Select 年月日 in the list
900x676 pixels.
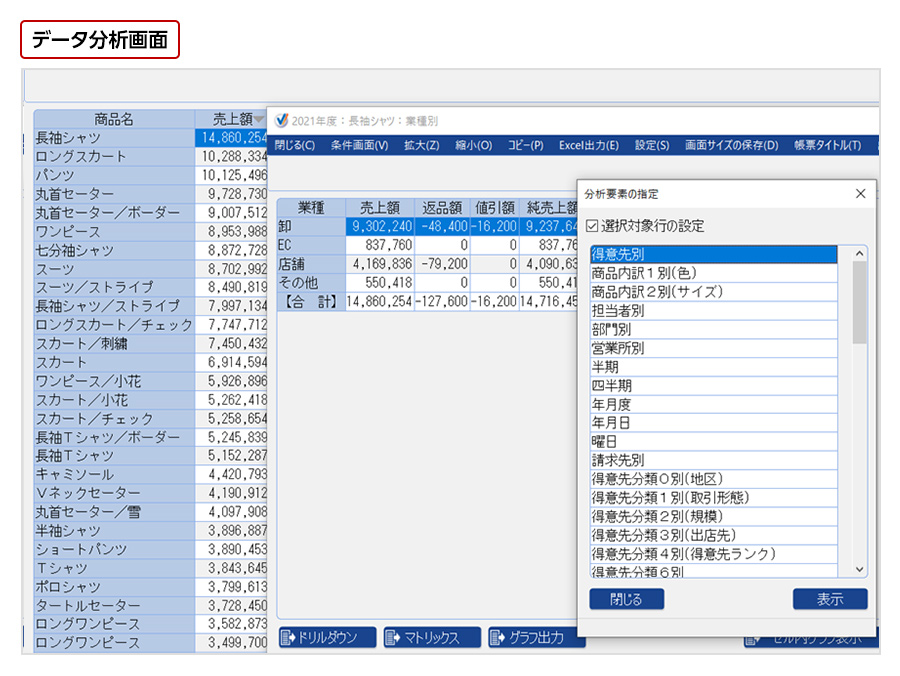point(714,423)
